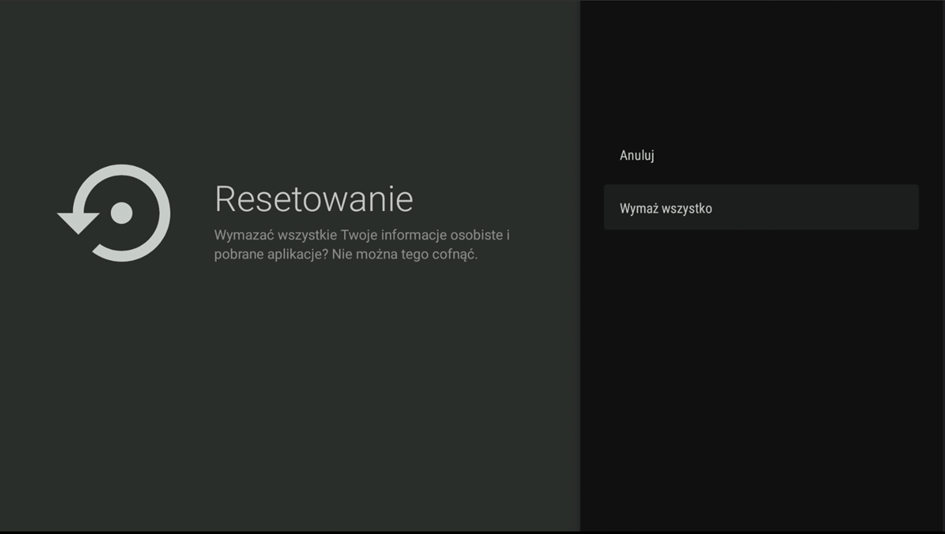The image size is (945, 534).
Task: Click the Resetowanie heading
Action: coord(313,198)
